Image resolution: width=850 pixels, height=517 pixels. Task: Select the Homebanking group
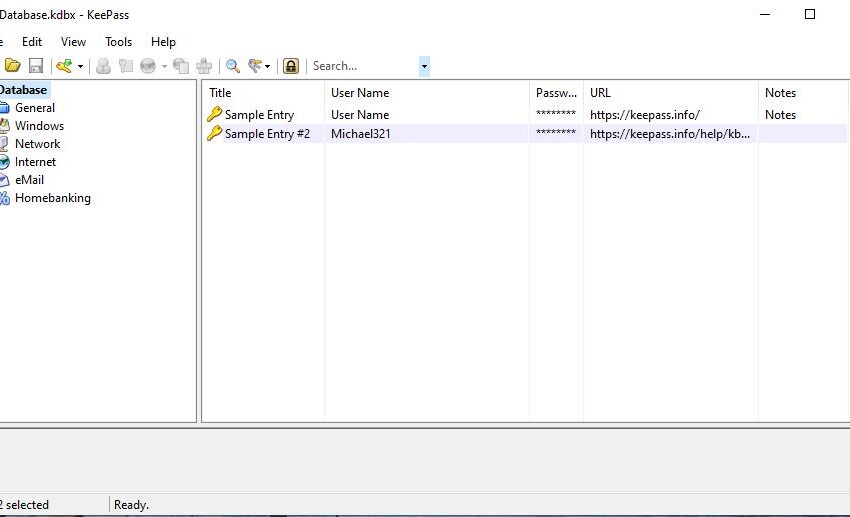pos(53,198)
